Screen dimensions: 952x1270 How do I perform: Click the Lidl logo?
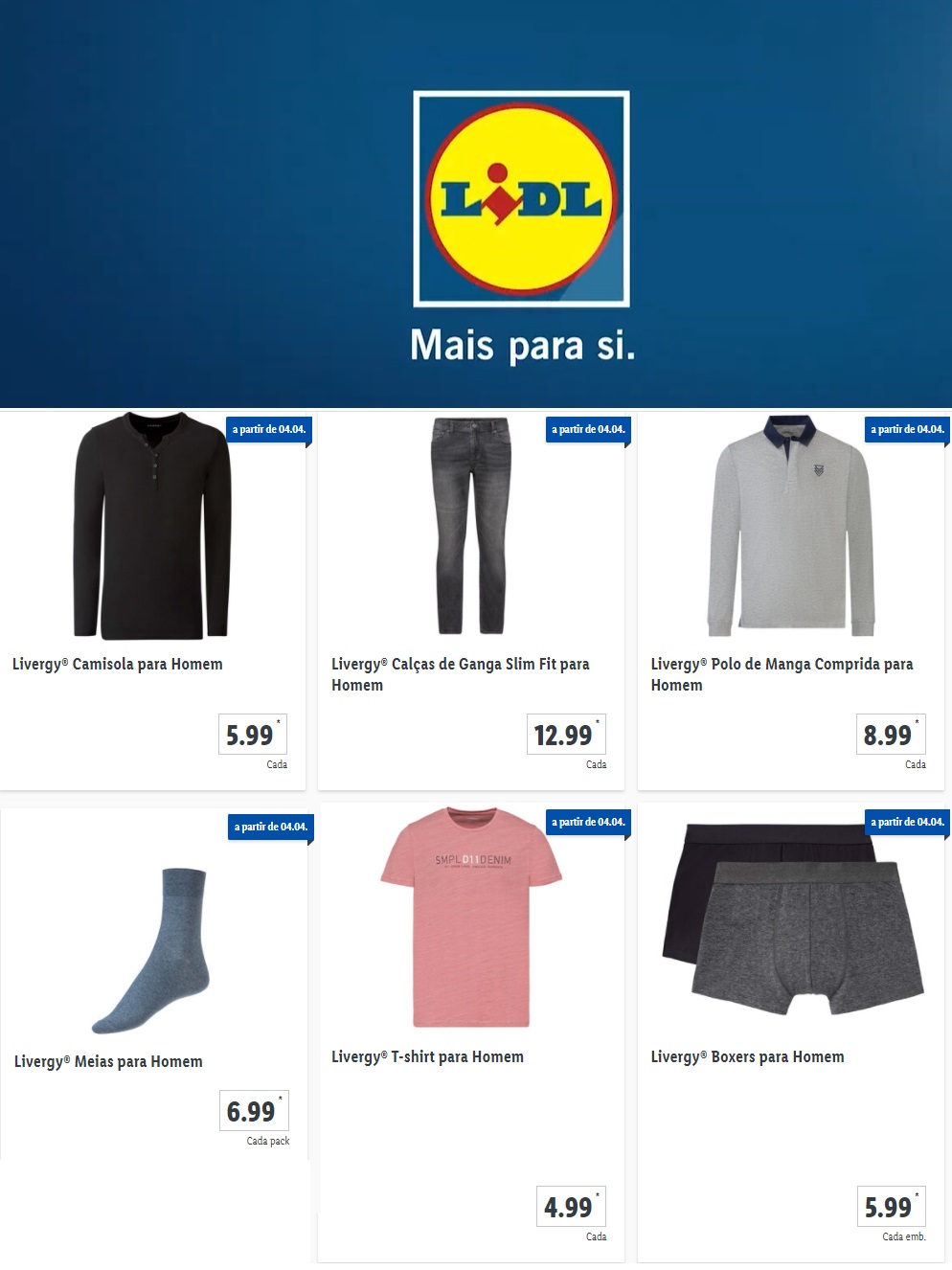tap(521, 198)
